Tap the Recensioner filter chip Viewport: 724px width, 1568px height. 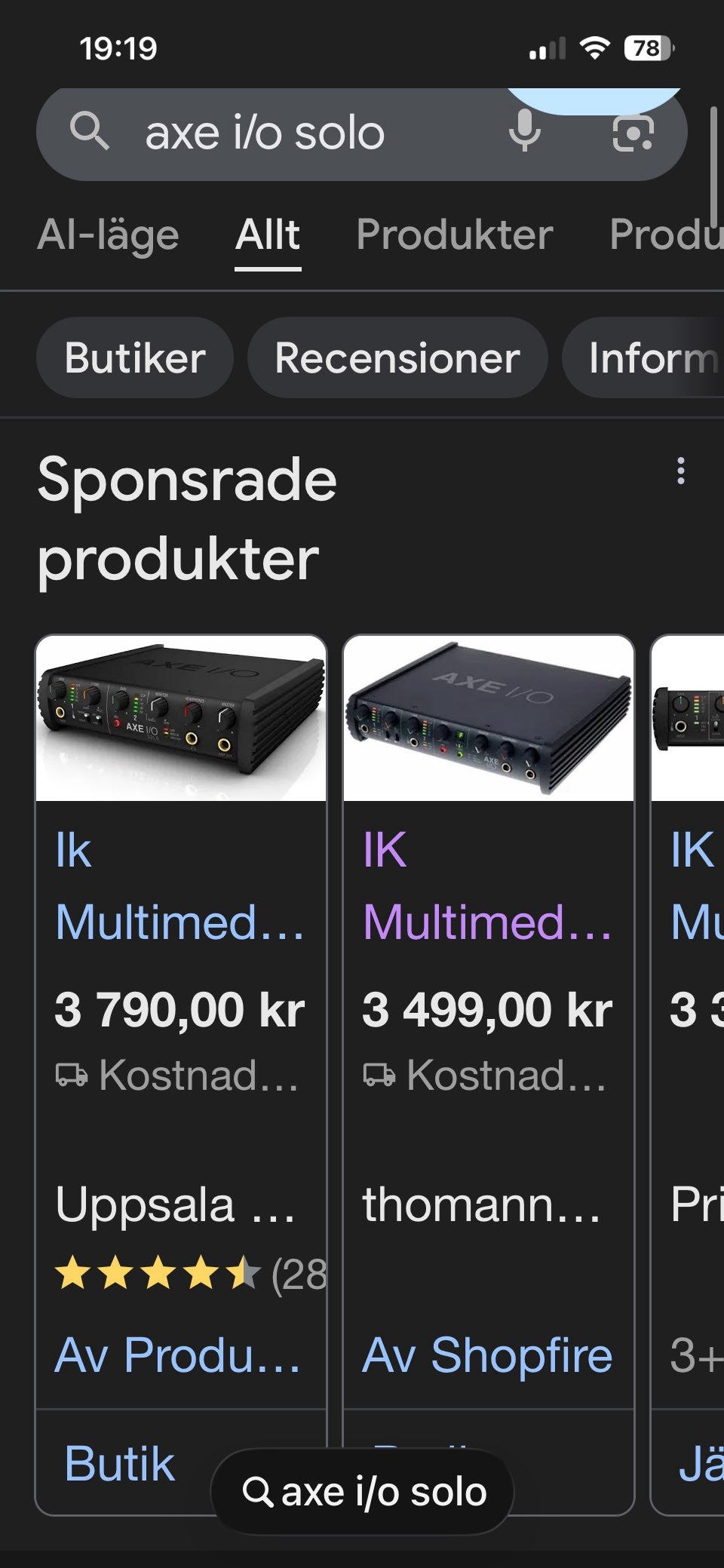click(x=397, y=357)
